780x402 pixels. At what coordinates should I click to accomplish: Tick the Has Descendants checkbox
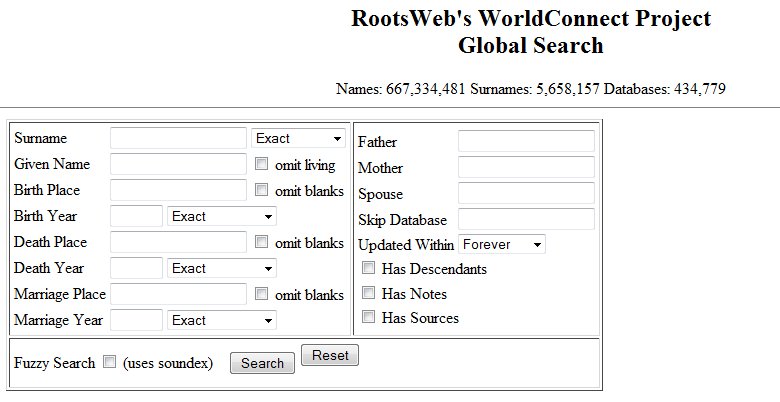[368, 268]
